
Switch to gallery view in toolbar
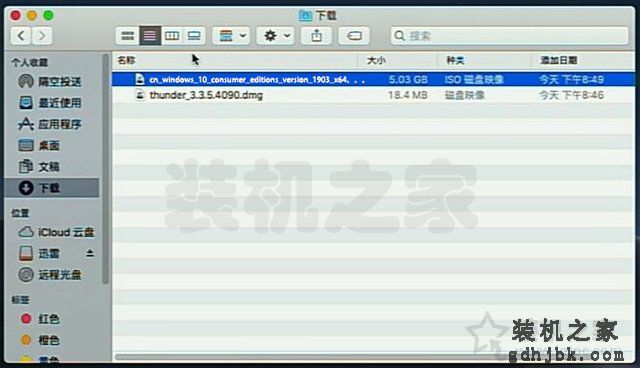coord(194,36)
